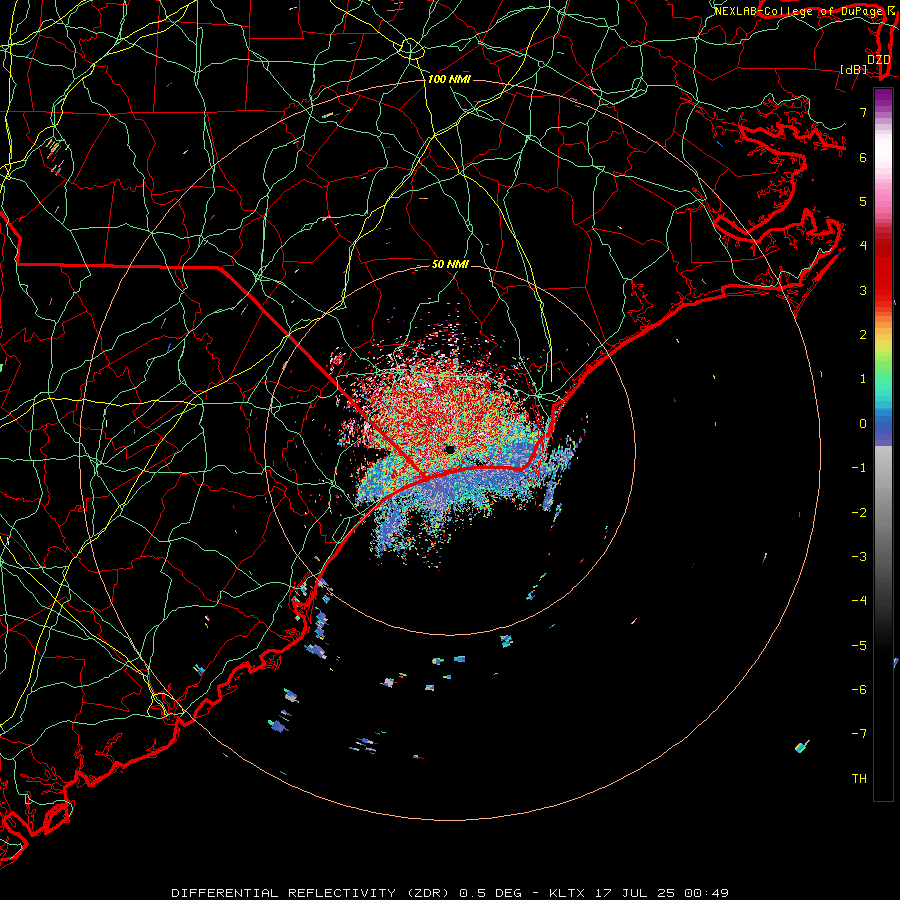Click the DZD product label
This screenshot has height=900, width=900.
(879, 59)
